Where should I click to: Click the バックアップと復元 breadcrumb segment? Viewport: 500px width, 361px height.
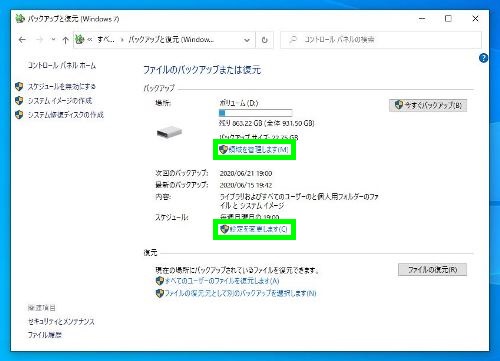[171, 40]
